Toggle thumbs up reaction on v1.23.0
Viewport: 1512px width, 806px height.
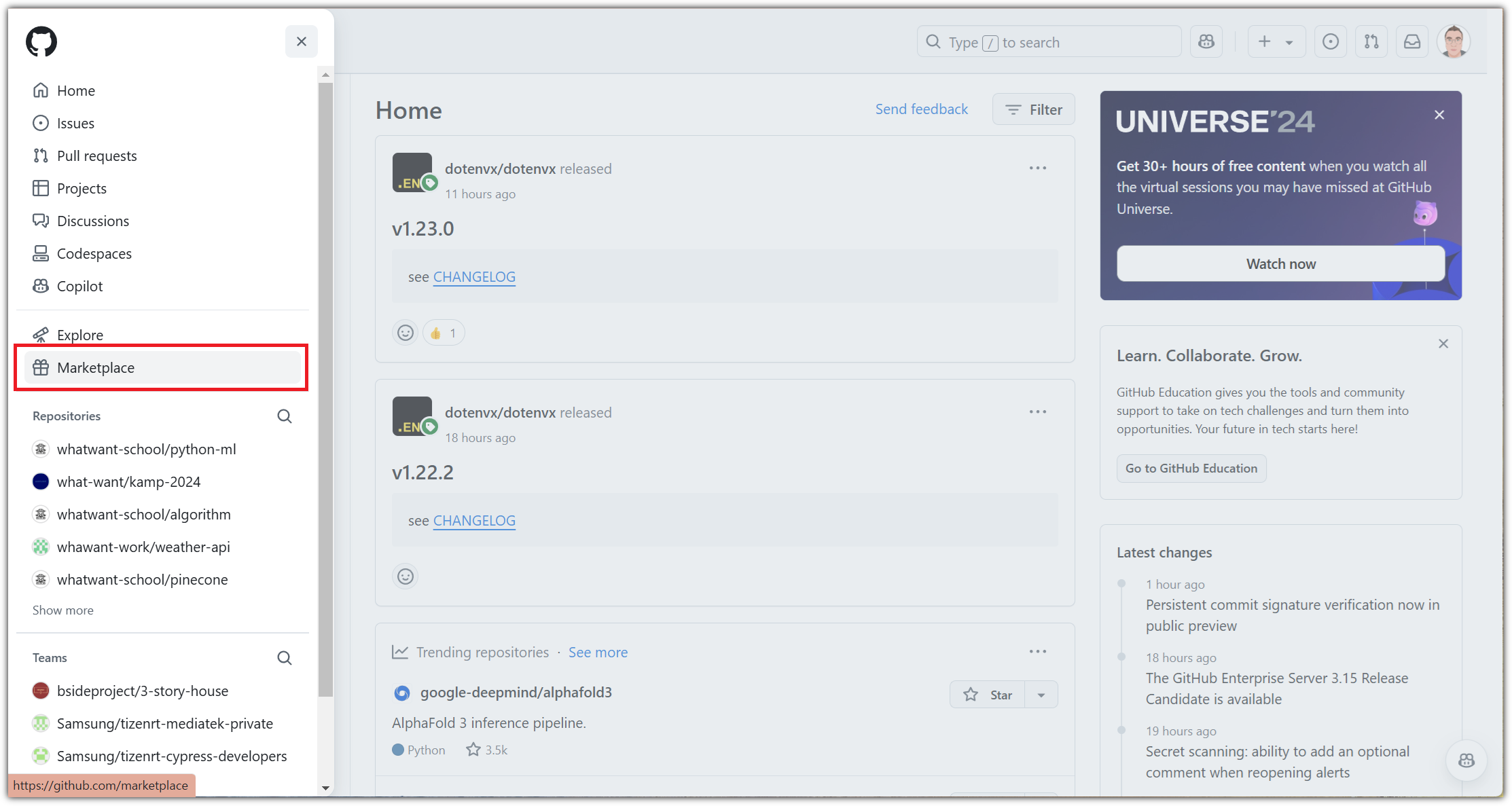coord(444,333)
